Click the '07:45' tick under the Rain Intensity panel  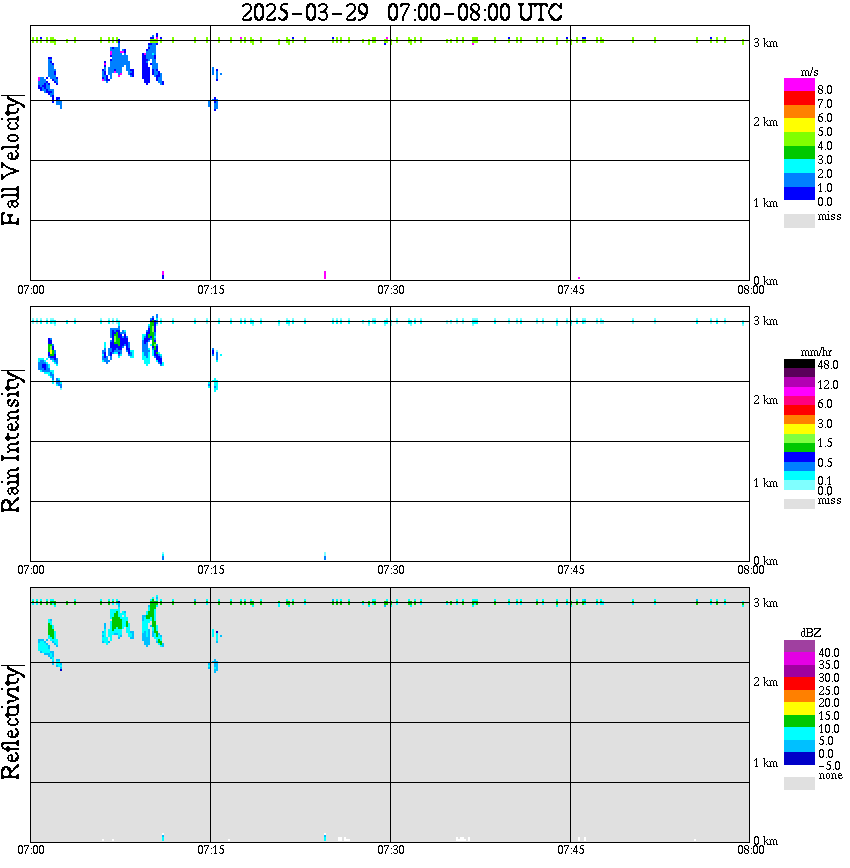pos(571,570)
